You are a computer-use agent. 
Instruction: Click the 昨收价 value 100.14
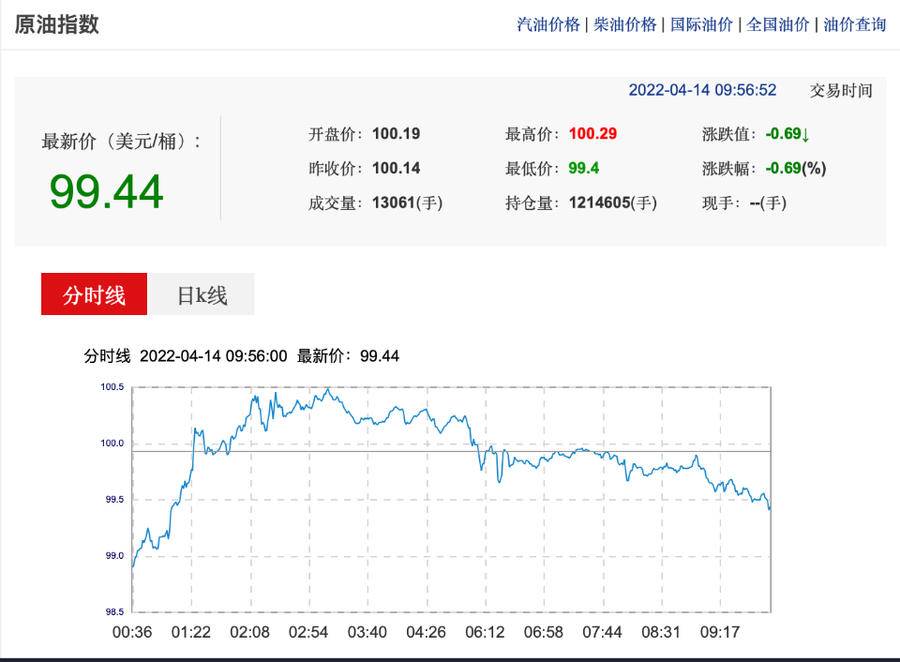[x=396, y=168]
